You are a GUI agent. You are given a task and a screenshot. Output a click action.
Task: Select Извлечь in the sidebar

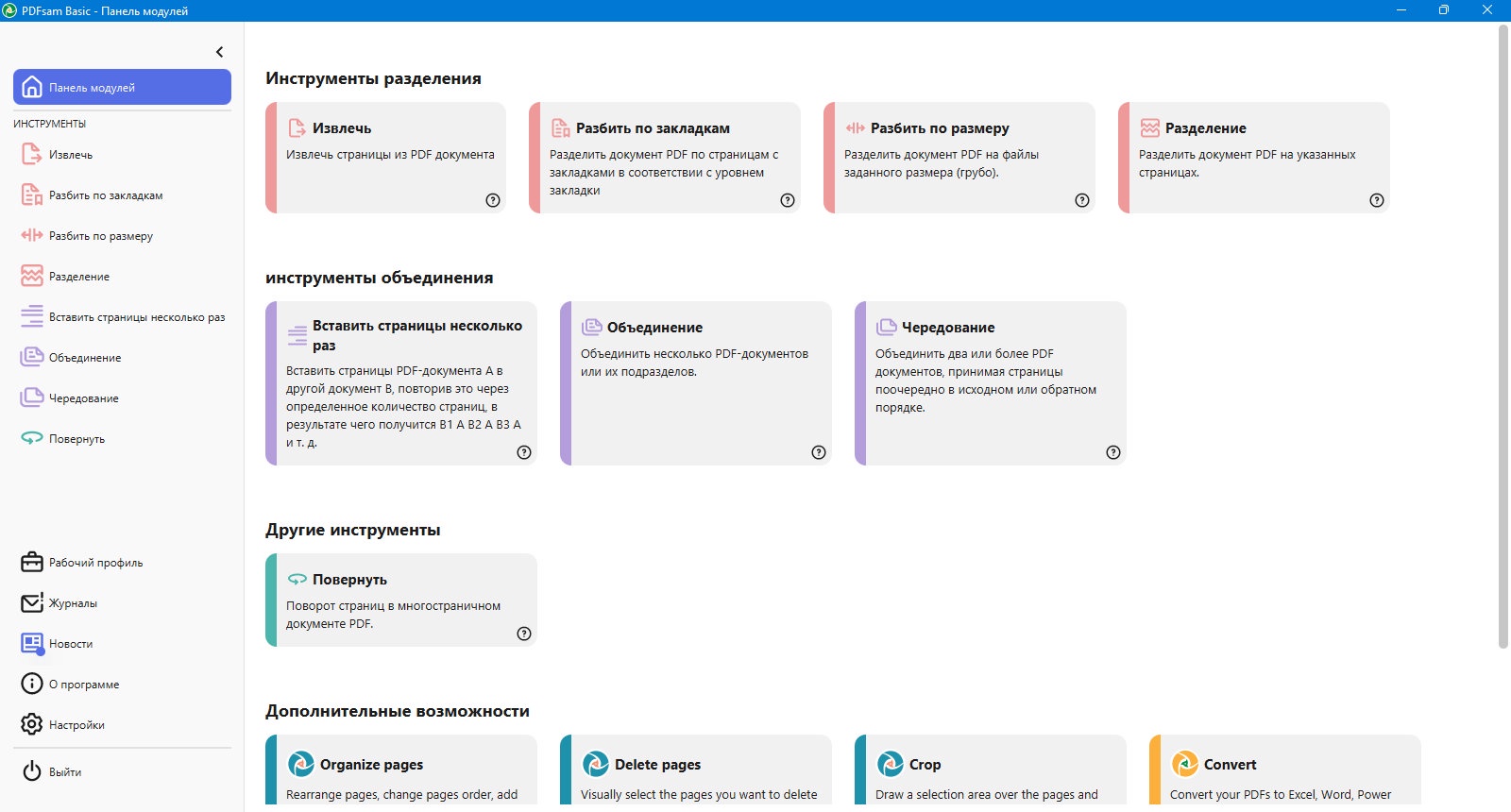coord(122,154)
